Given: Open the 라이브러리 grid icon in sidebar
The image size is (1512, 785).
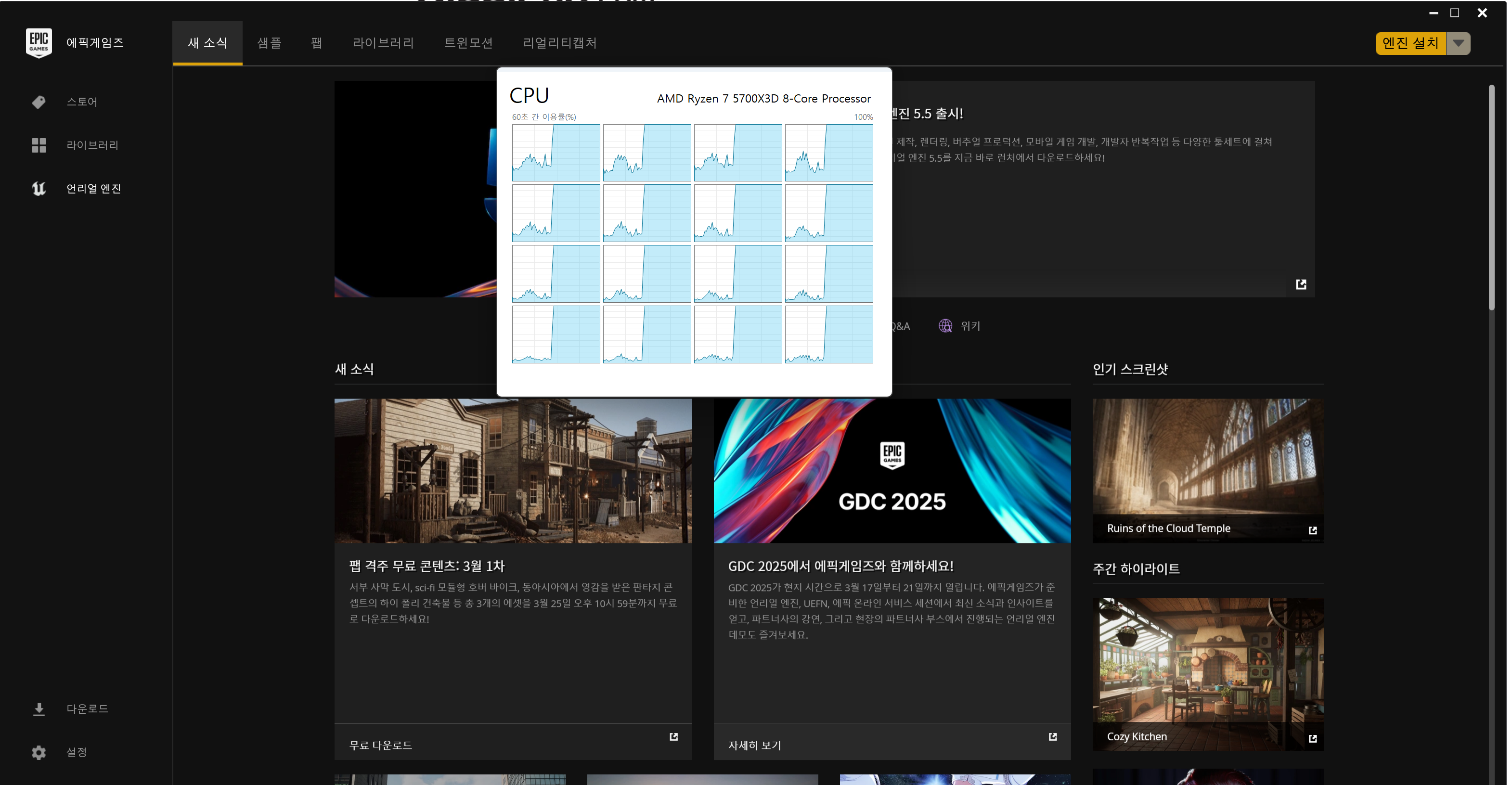Looking at the screenshot, I should click(39, 145).
